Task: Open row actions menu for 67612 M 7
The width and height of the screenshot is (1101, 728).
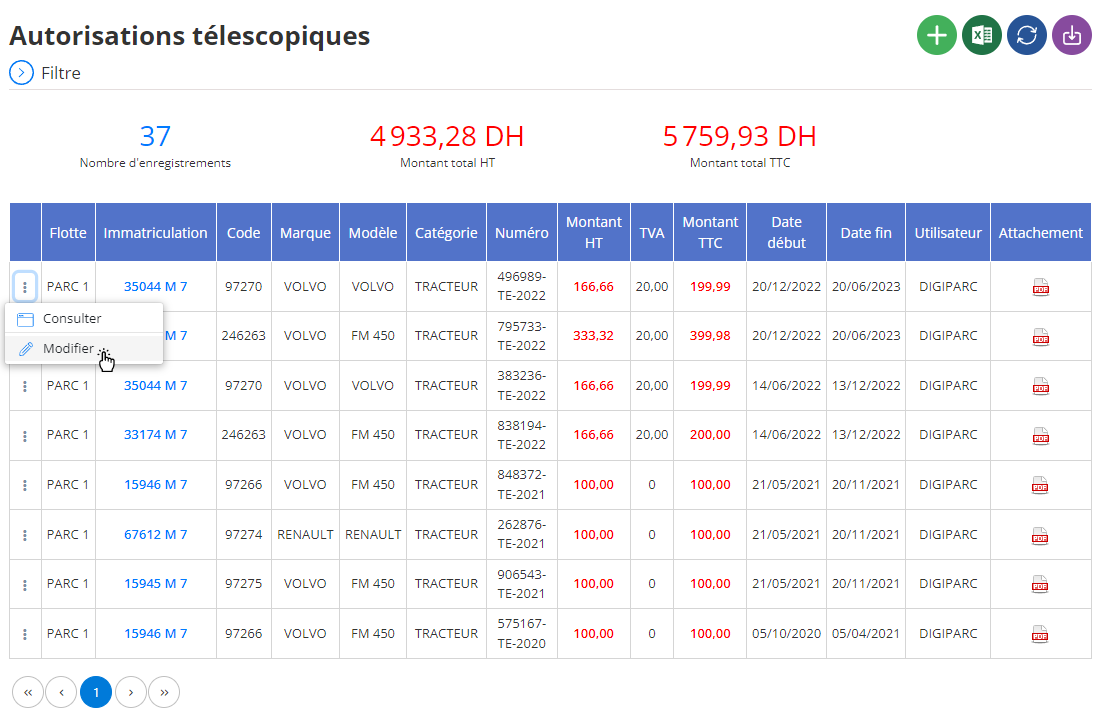Action: [25, 535]
